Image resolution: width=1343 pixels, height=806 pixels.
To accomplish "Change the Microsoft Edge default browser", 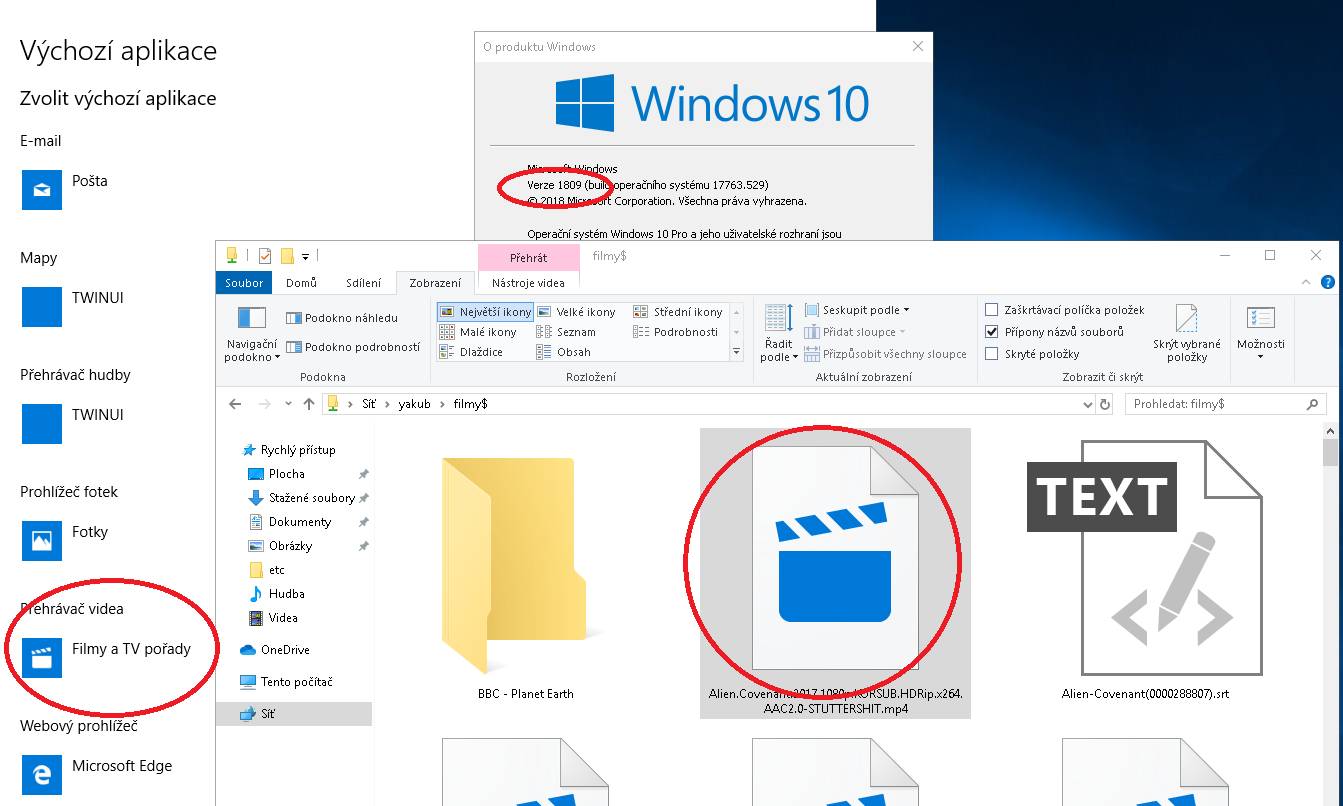I will click(96, 774).
